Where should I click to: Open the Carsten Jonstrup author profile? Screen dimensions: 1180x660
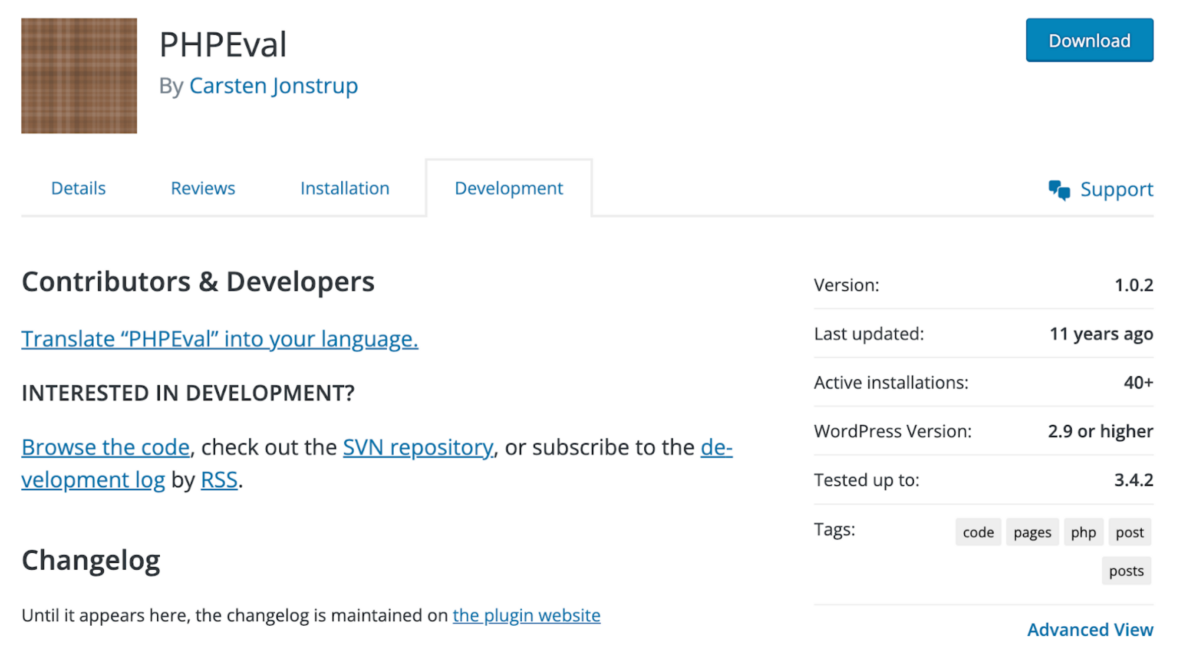point(273,86)
